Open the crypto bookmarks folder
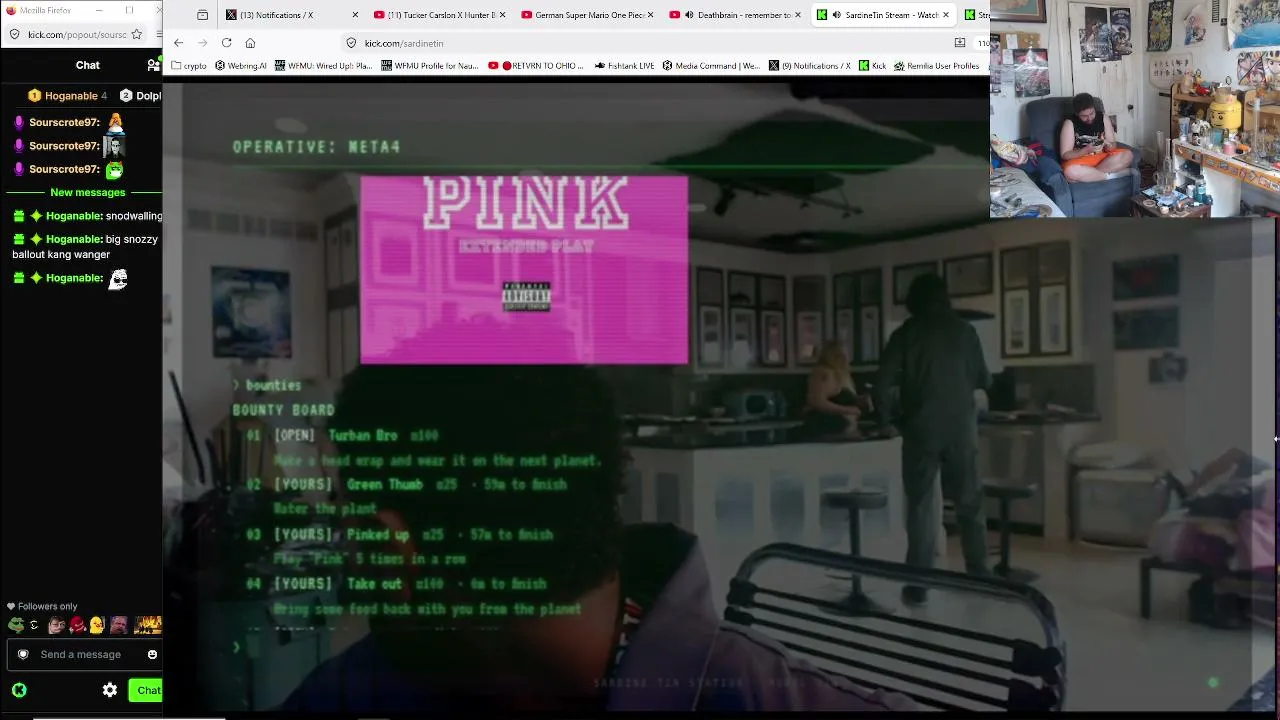This screenshot has height=720, width=1280. coord(189,66)
